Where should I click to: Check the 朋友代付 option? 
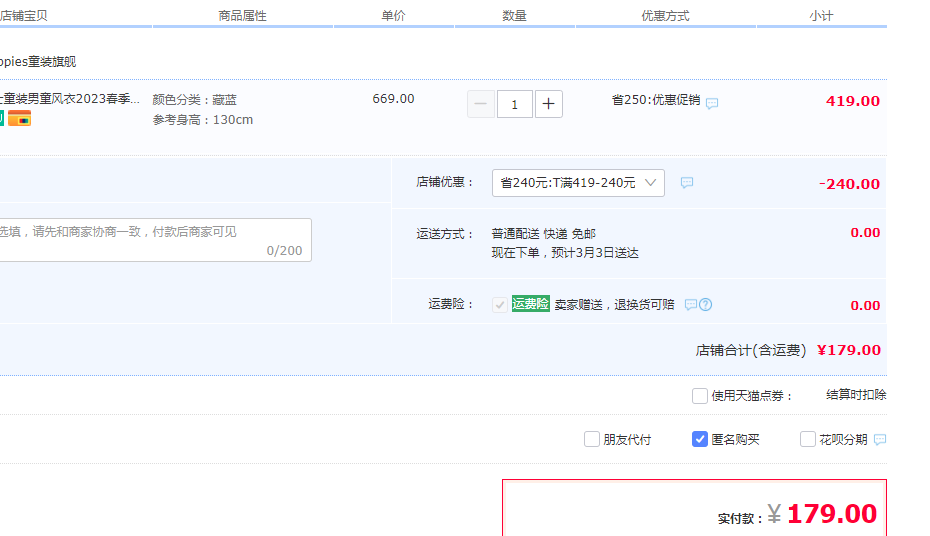592,439
